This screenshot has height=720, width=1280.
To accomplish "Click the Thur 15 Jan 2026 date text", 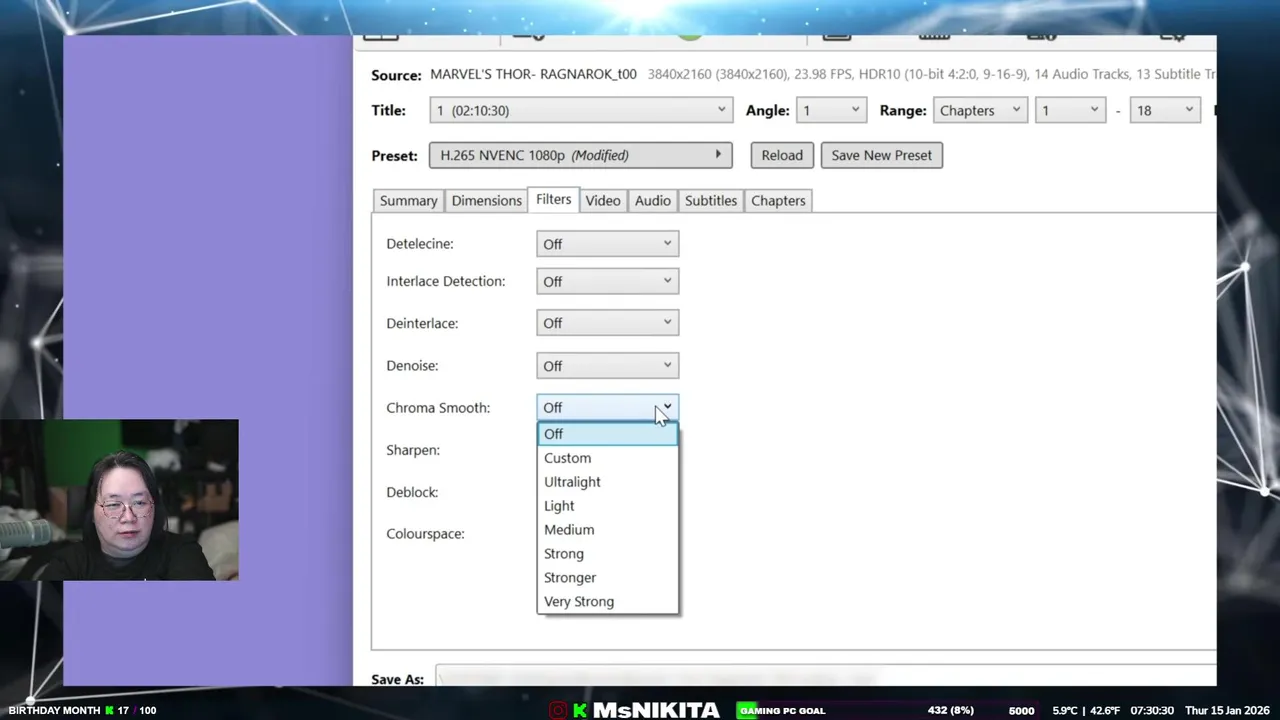I will click(x=1227, y=710).
